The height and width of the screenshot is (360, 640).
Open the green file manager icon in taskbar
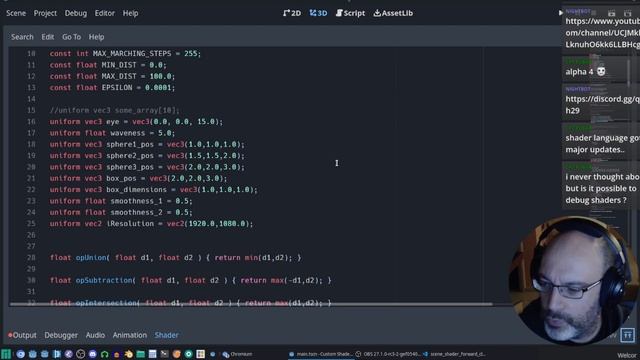pos(140,354)
